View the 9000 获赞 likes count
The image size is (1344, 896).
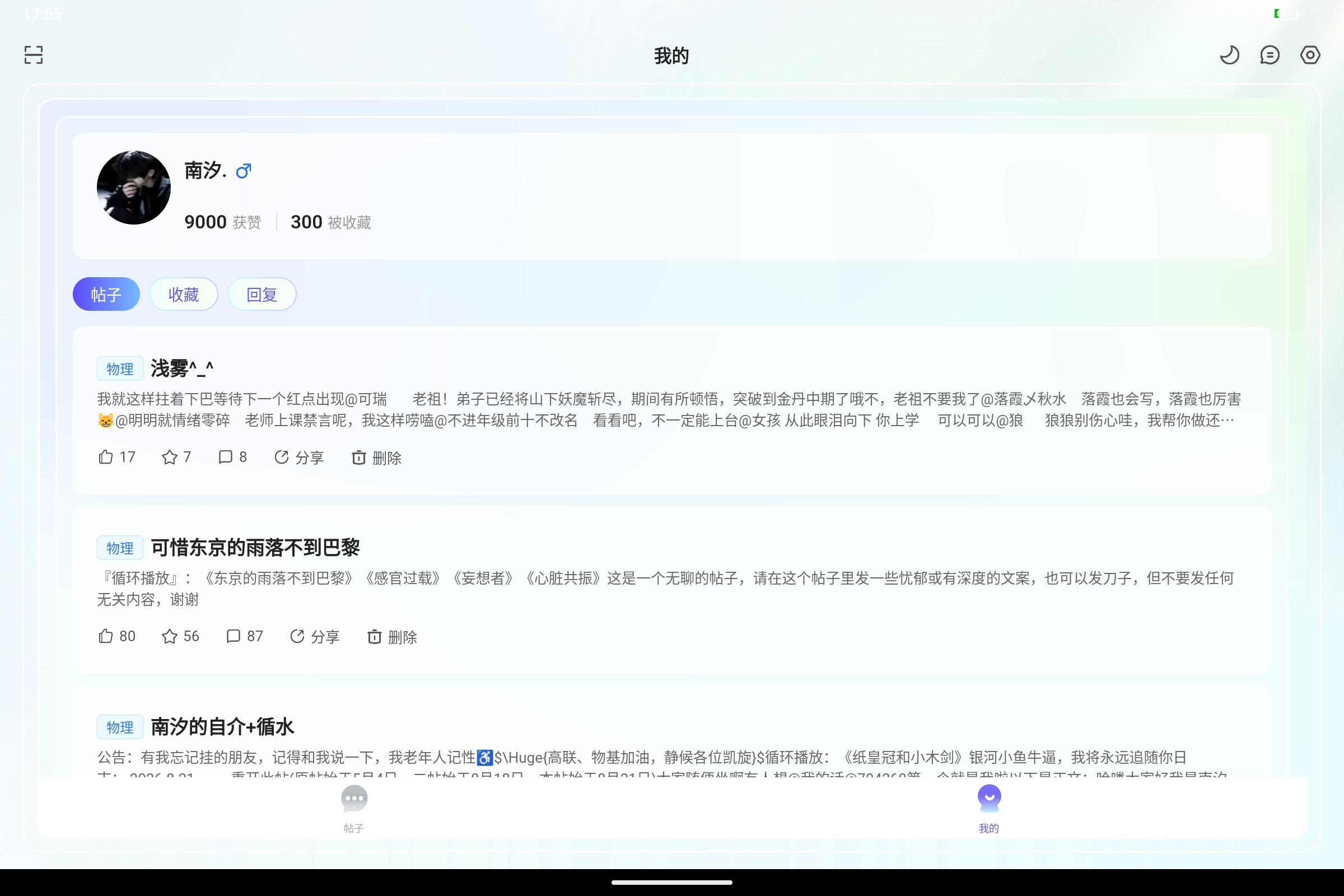point(223,222)
